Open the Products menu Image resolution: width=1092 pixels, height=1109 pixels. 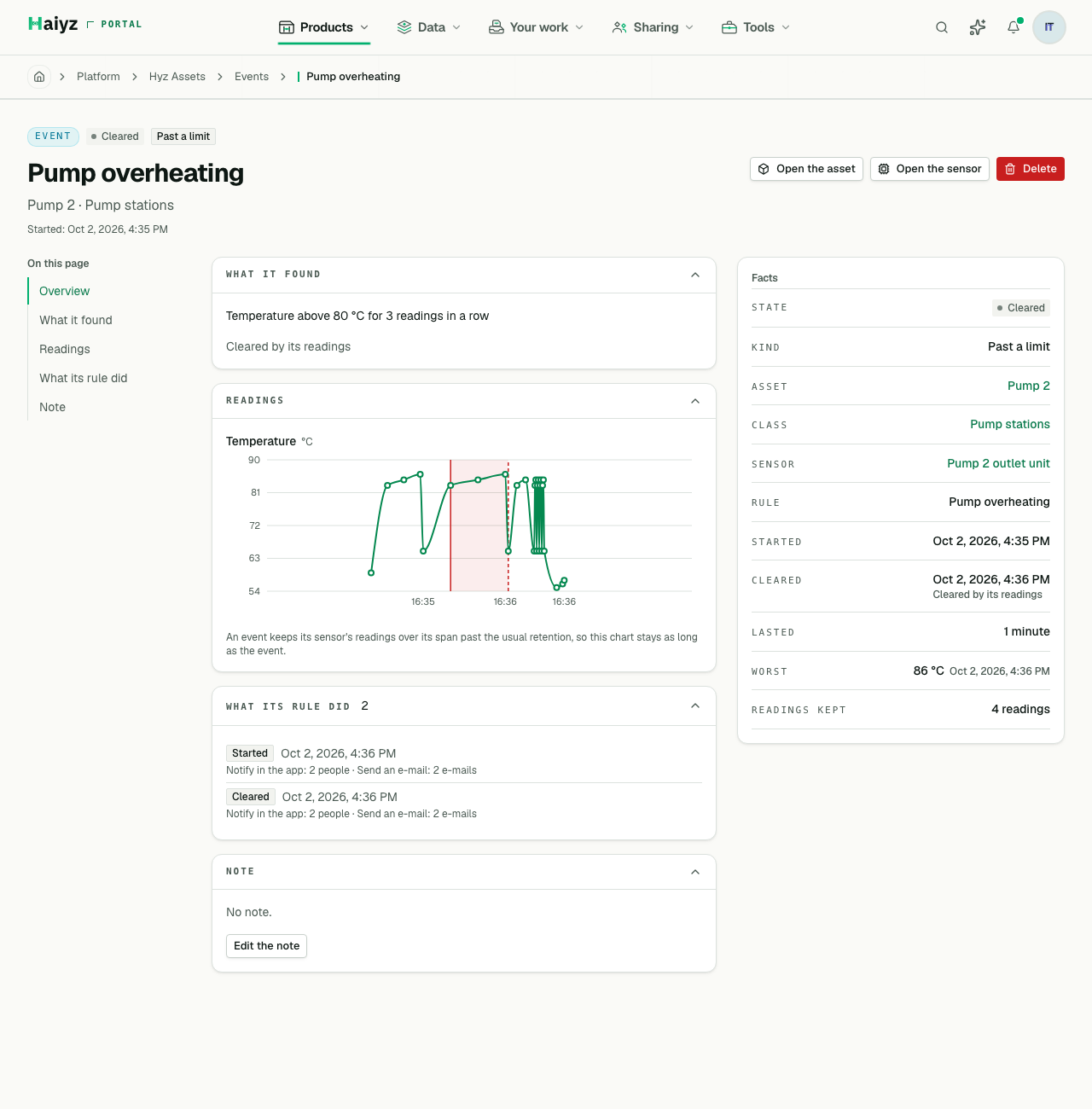pos(324,27)
